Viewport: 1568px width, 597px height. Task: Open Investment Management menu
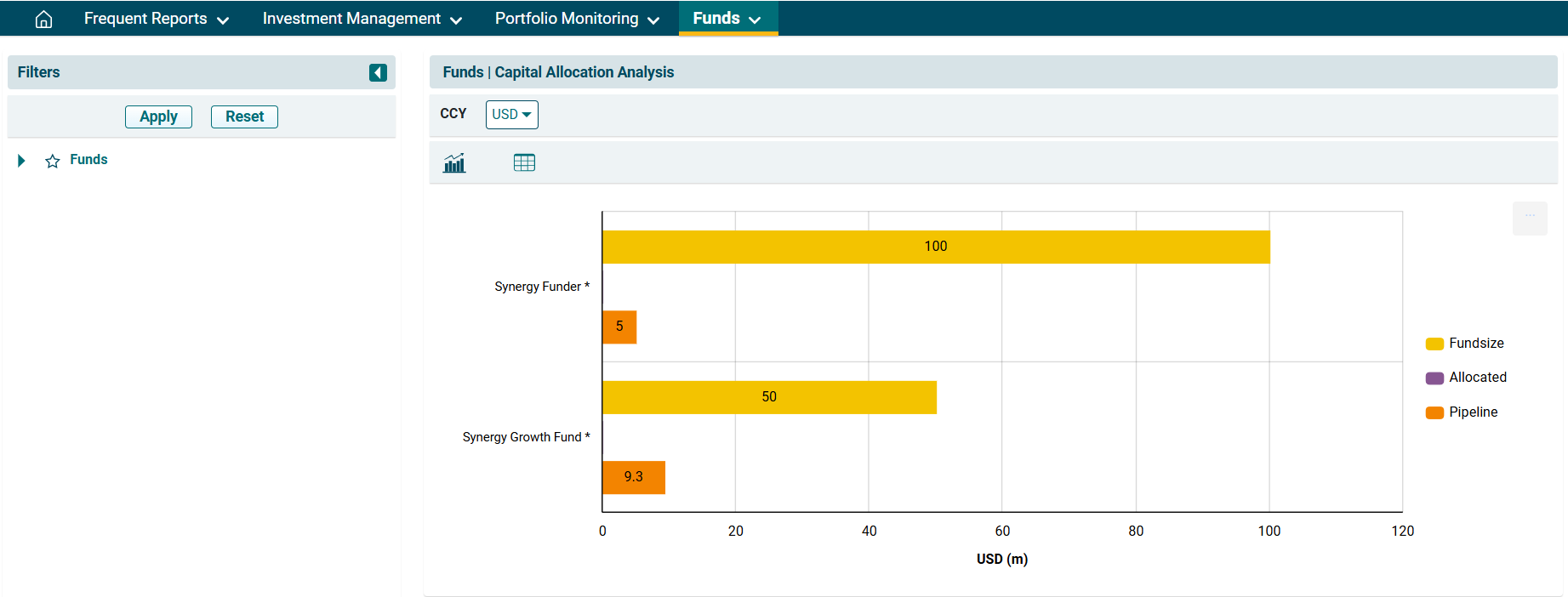[x=362, y=19]
